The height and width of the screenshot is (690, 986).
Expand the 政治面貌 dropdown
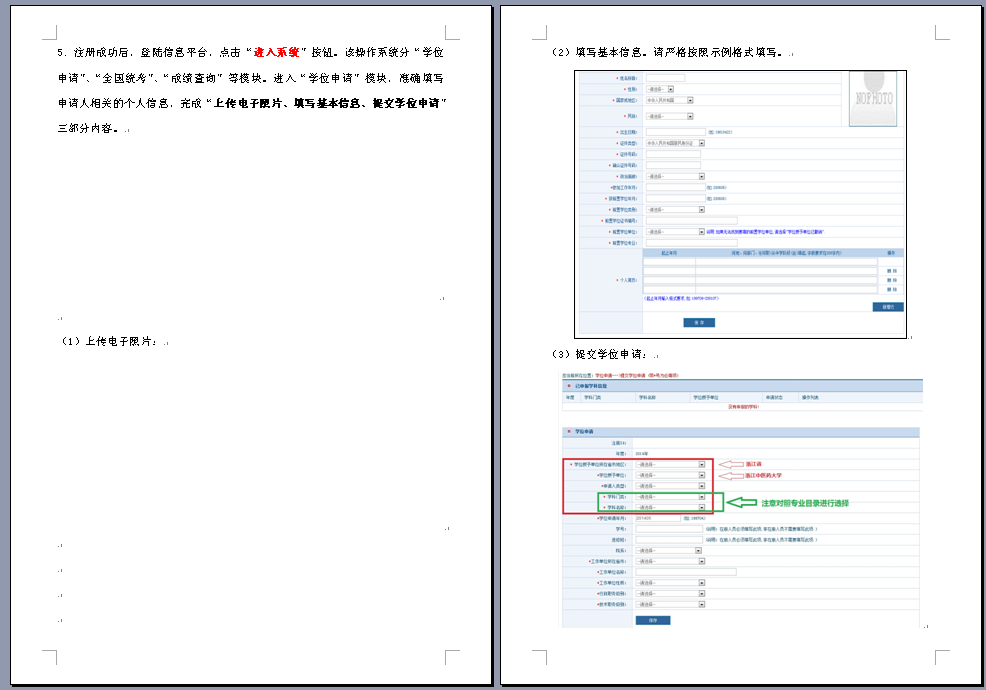click(x=675, y=176)
